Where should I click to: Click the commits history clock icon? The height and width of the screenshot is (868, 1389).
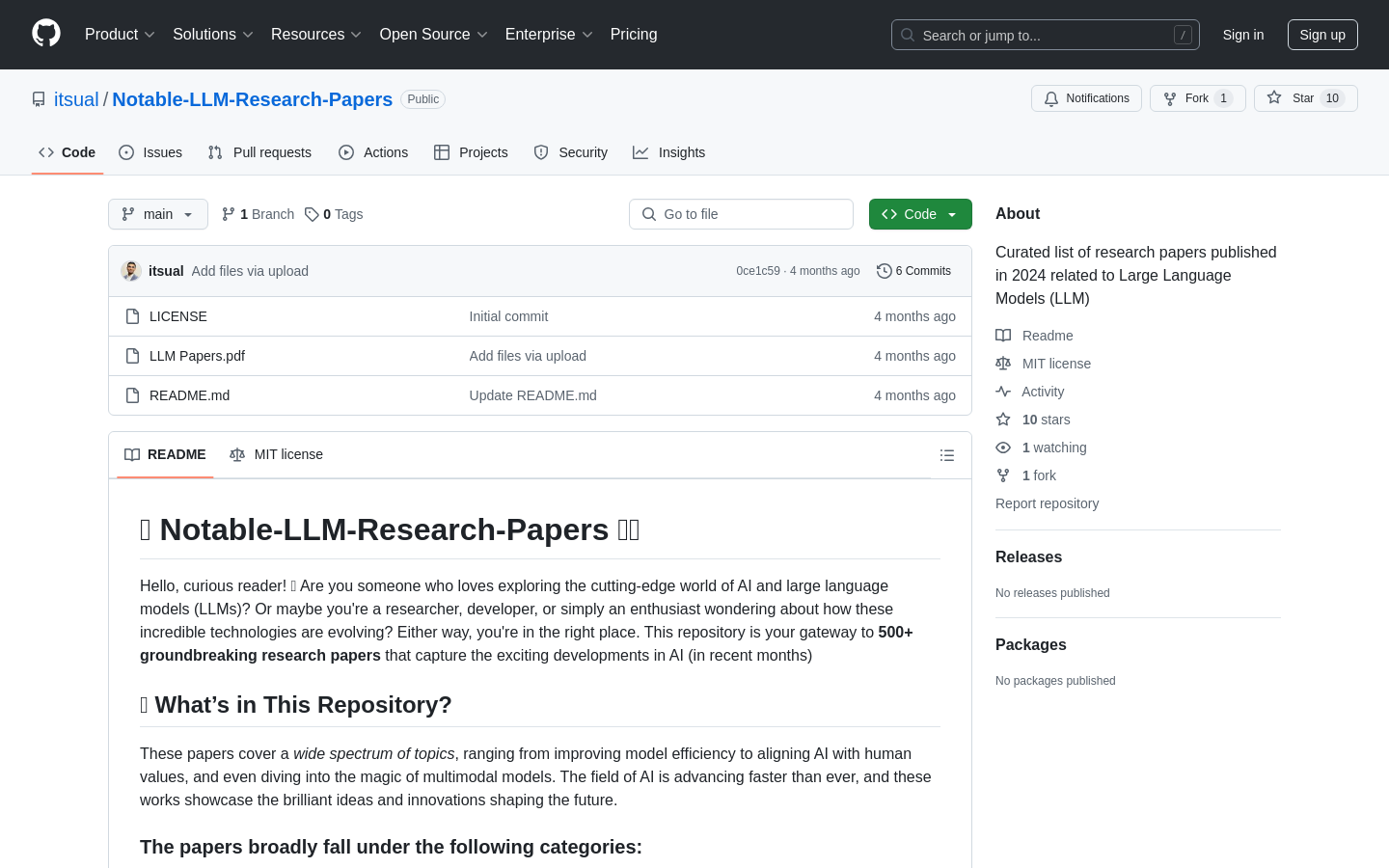[x=884, y=271]
